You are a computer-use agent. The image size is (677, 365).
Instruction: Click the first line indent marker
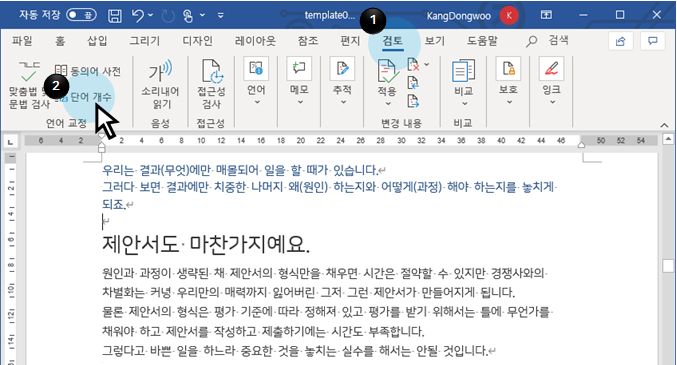[101, 137]
